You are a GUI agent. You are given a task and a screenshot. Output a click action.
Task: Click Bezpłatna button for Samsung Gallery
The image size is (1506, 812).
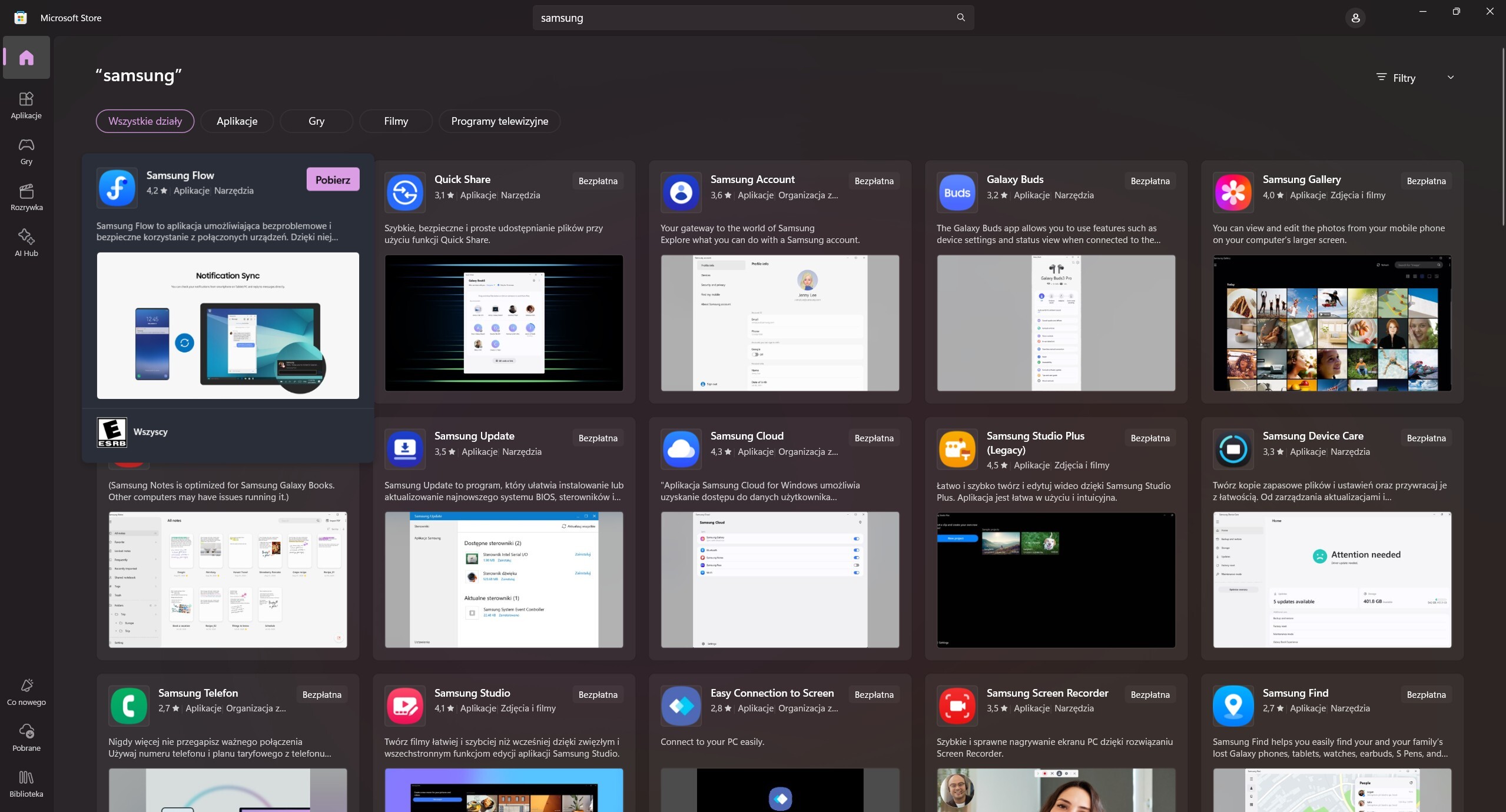click(x=1426, y=181)
